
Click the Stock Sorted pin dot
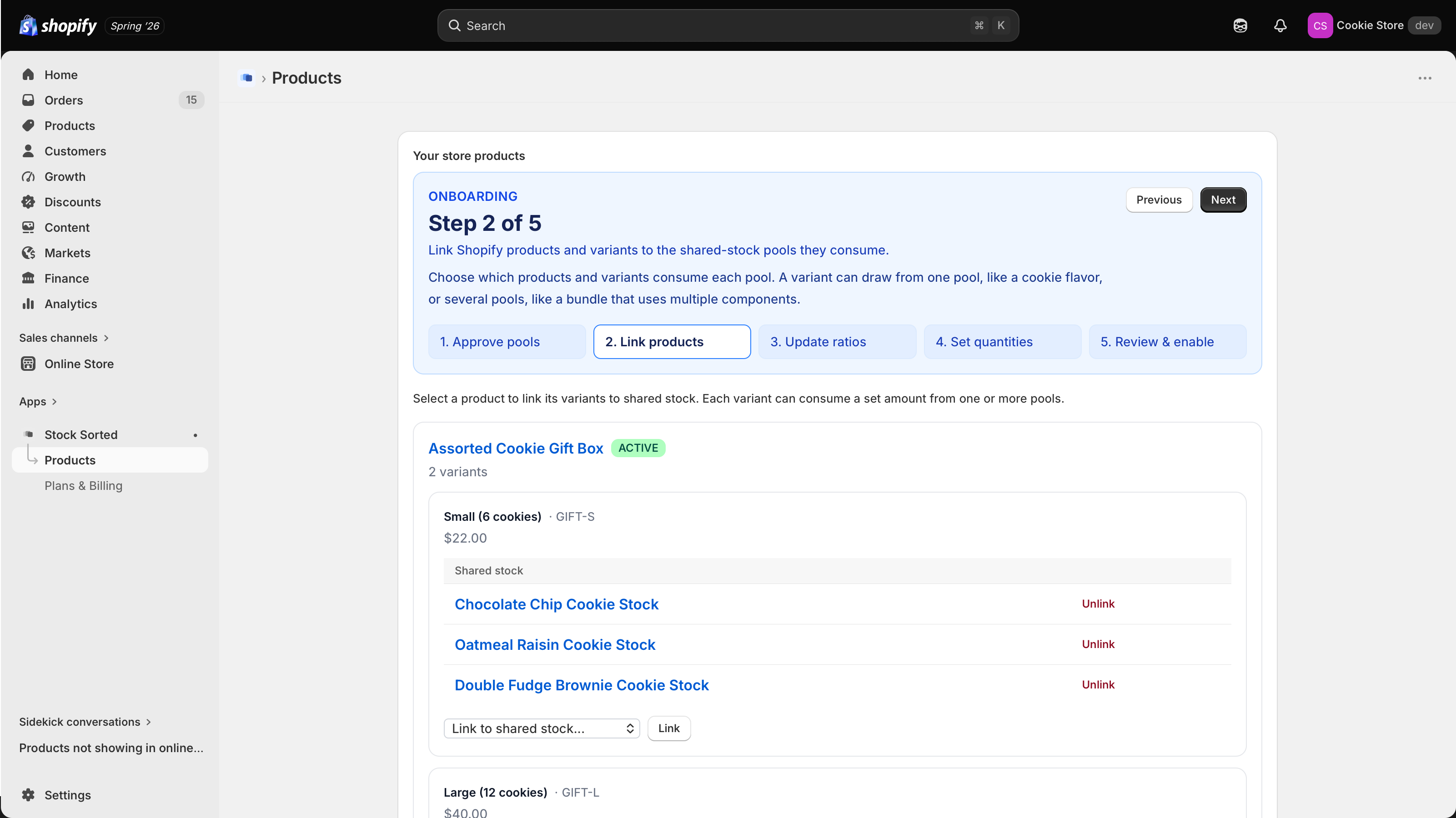196,435
